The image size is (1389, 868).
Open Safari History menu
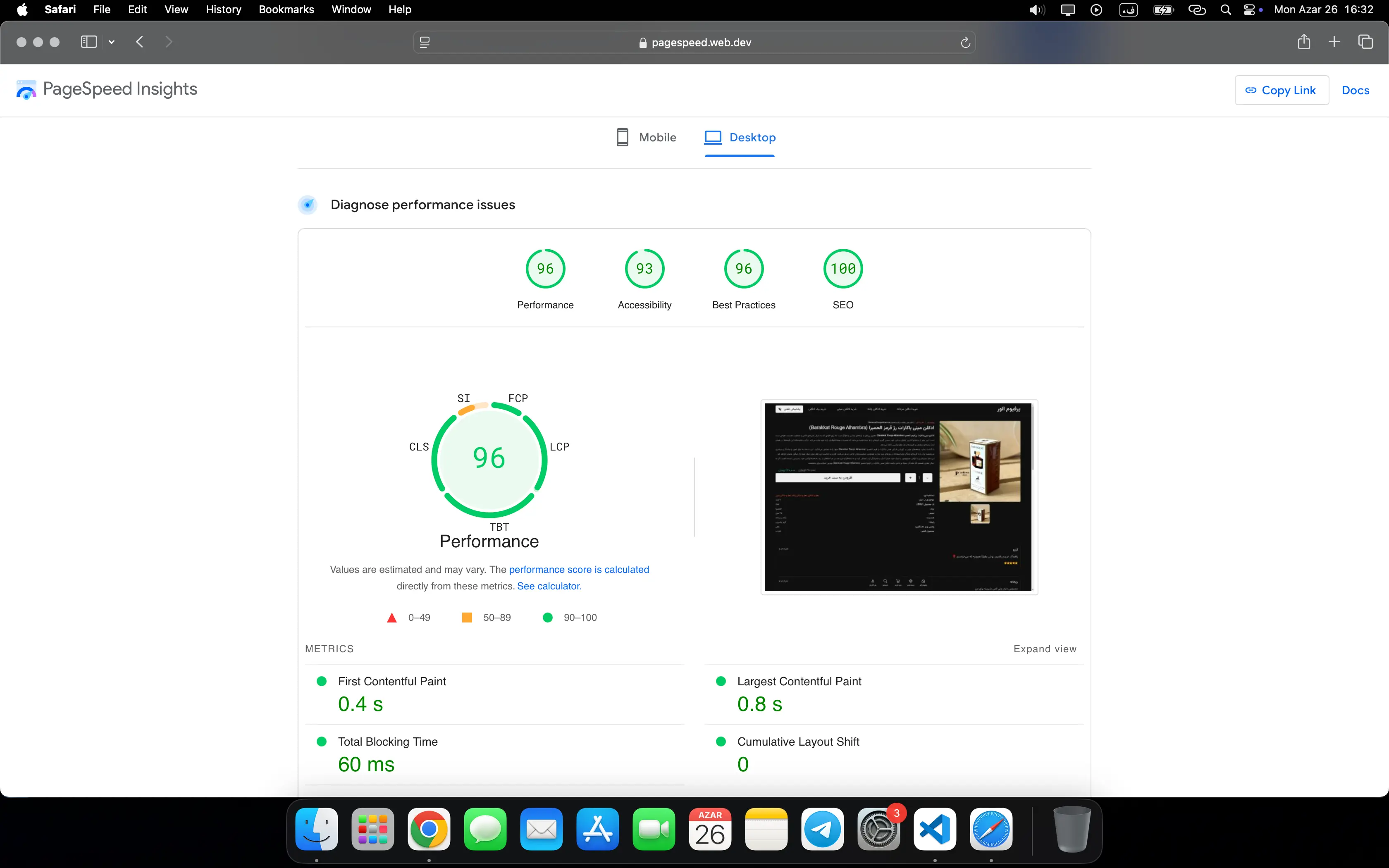tap(223, 9)
